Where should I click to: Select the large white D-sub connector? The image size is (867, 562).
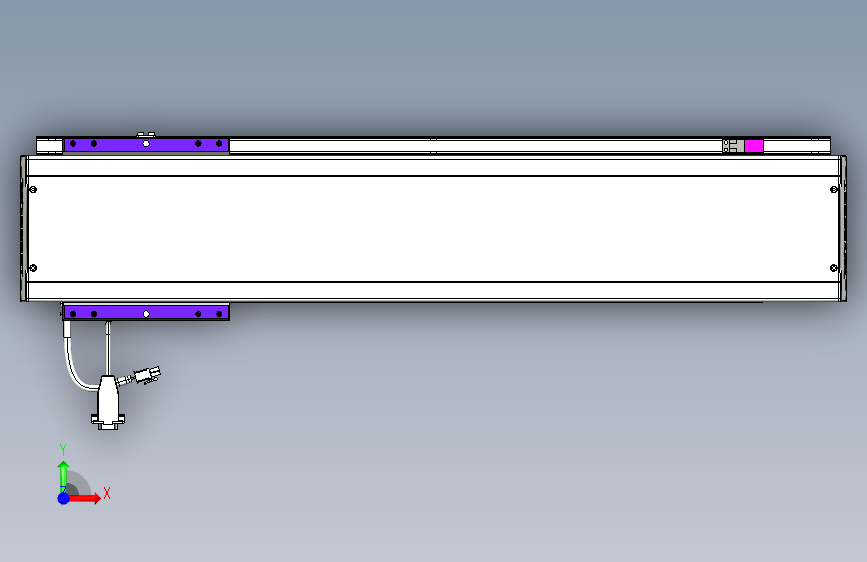pyautogui.click(x=108, y=403)
